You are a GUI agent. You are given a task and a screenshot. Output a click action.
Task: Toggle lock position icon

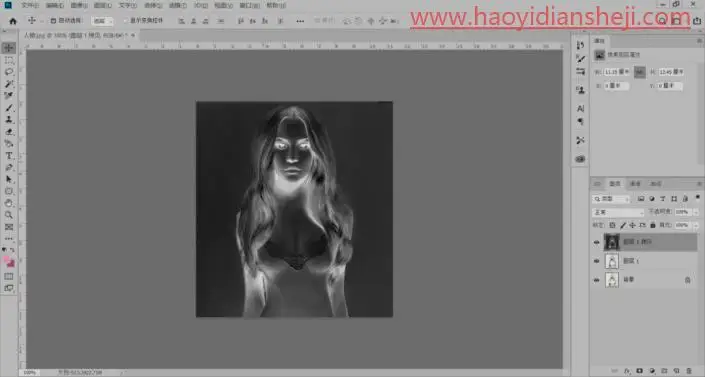pos(633,225)
